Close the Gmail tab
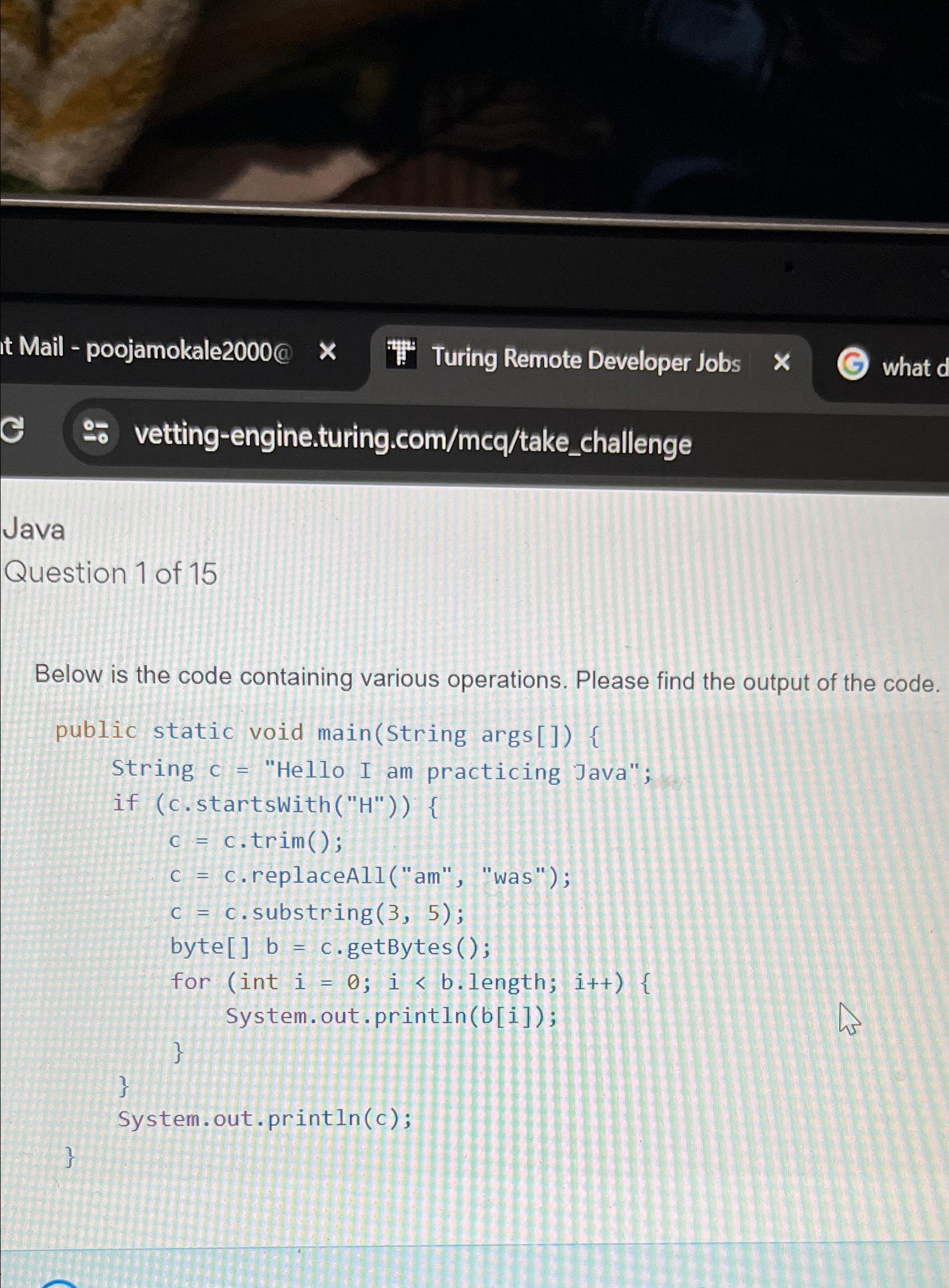This screenshot has height=1288, width=949. coord(329,350)
